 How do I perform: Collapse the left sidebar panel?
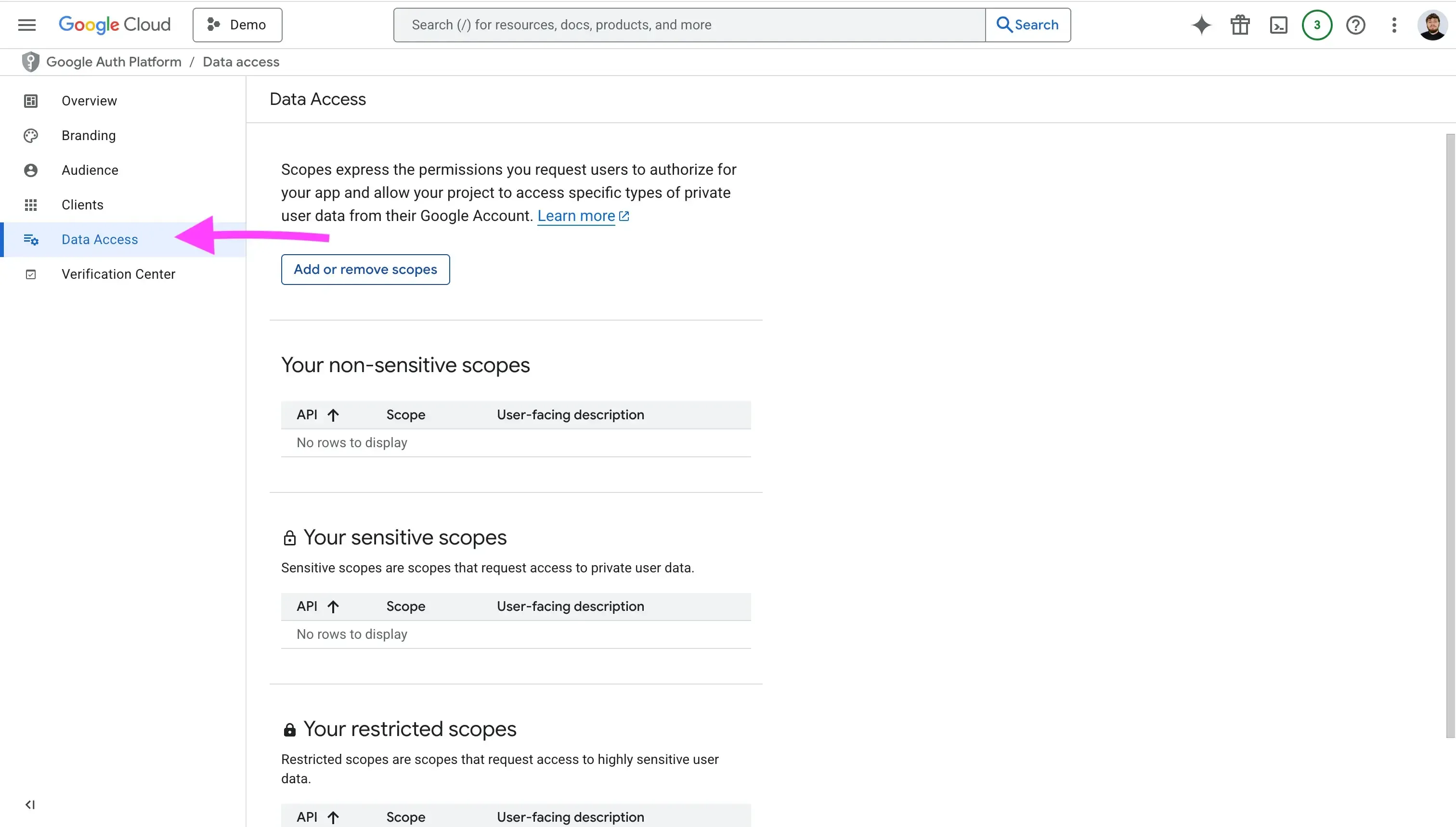click(30, 804)
